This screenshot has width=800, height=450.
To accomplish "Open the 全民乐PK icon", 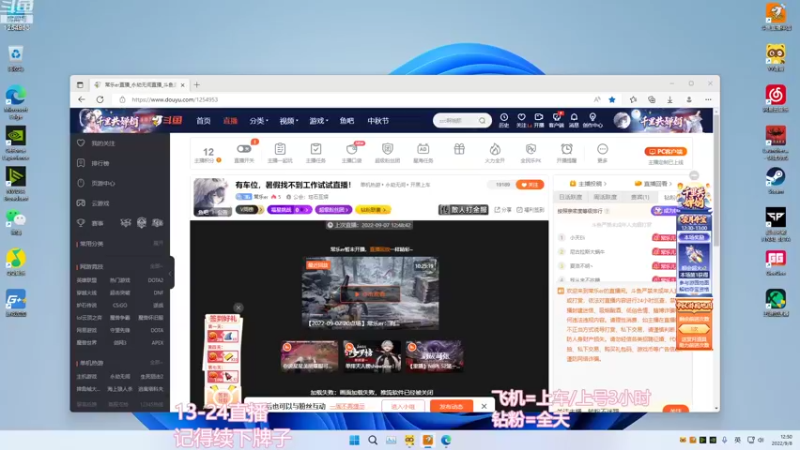I will point(531,149).
